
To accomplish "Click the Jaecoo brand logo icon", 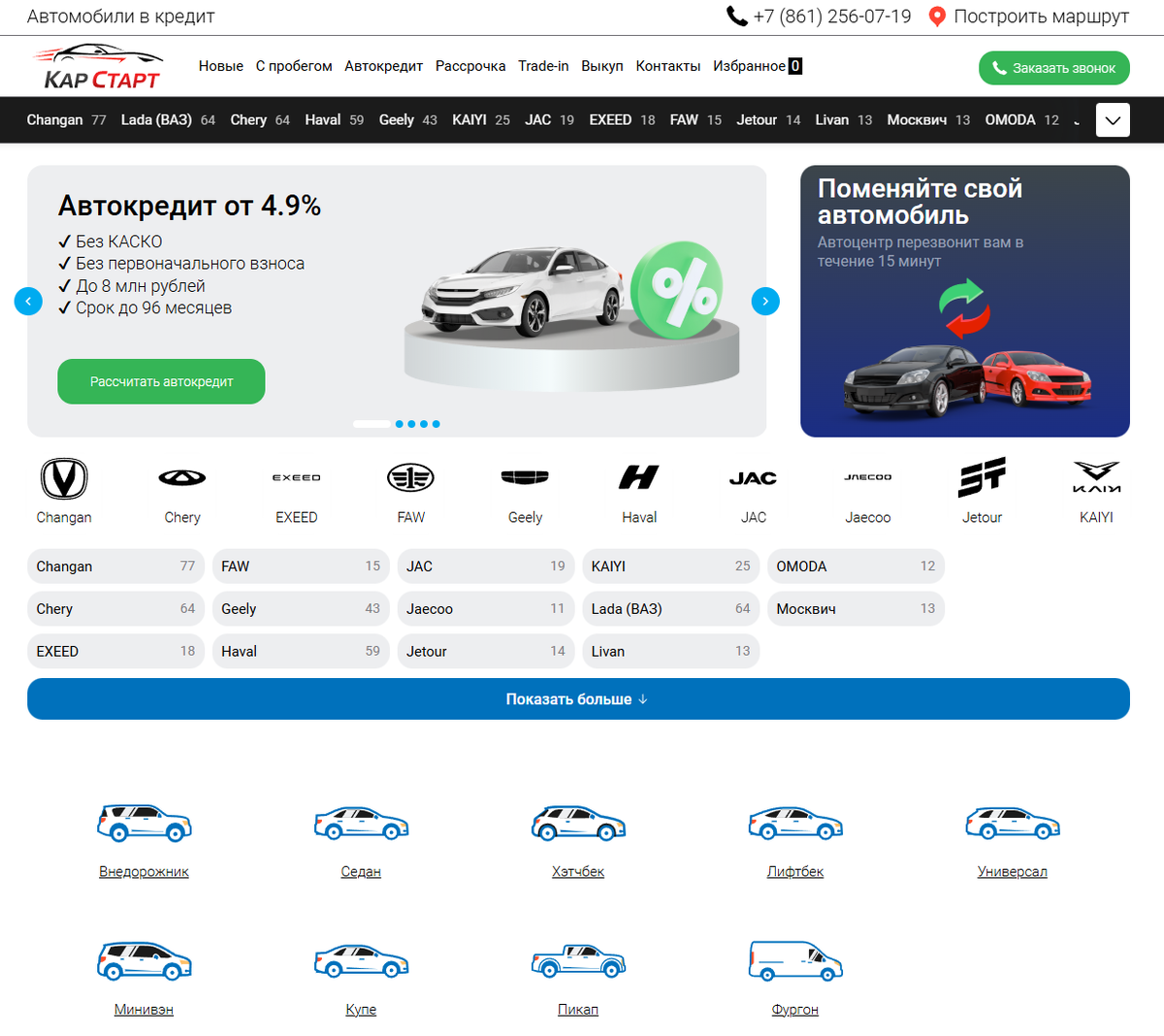I will pos(868,477).
